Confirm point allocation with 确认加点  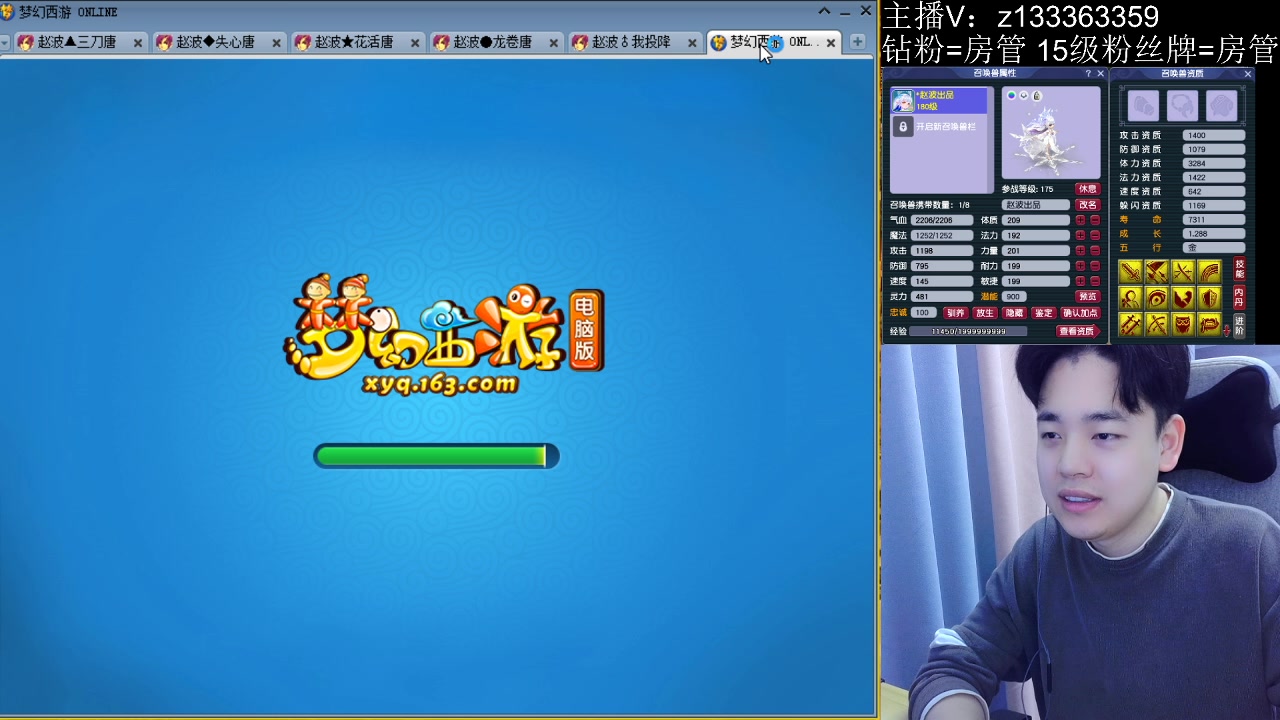1081,313
